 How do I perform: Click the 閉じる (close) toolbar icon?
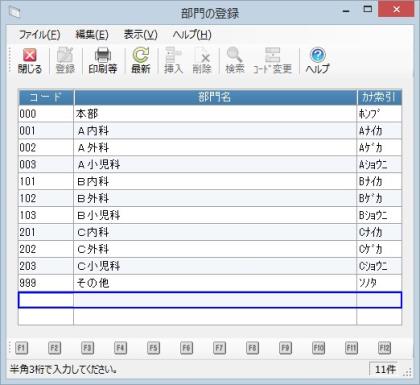[x=30, y=61]
